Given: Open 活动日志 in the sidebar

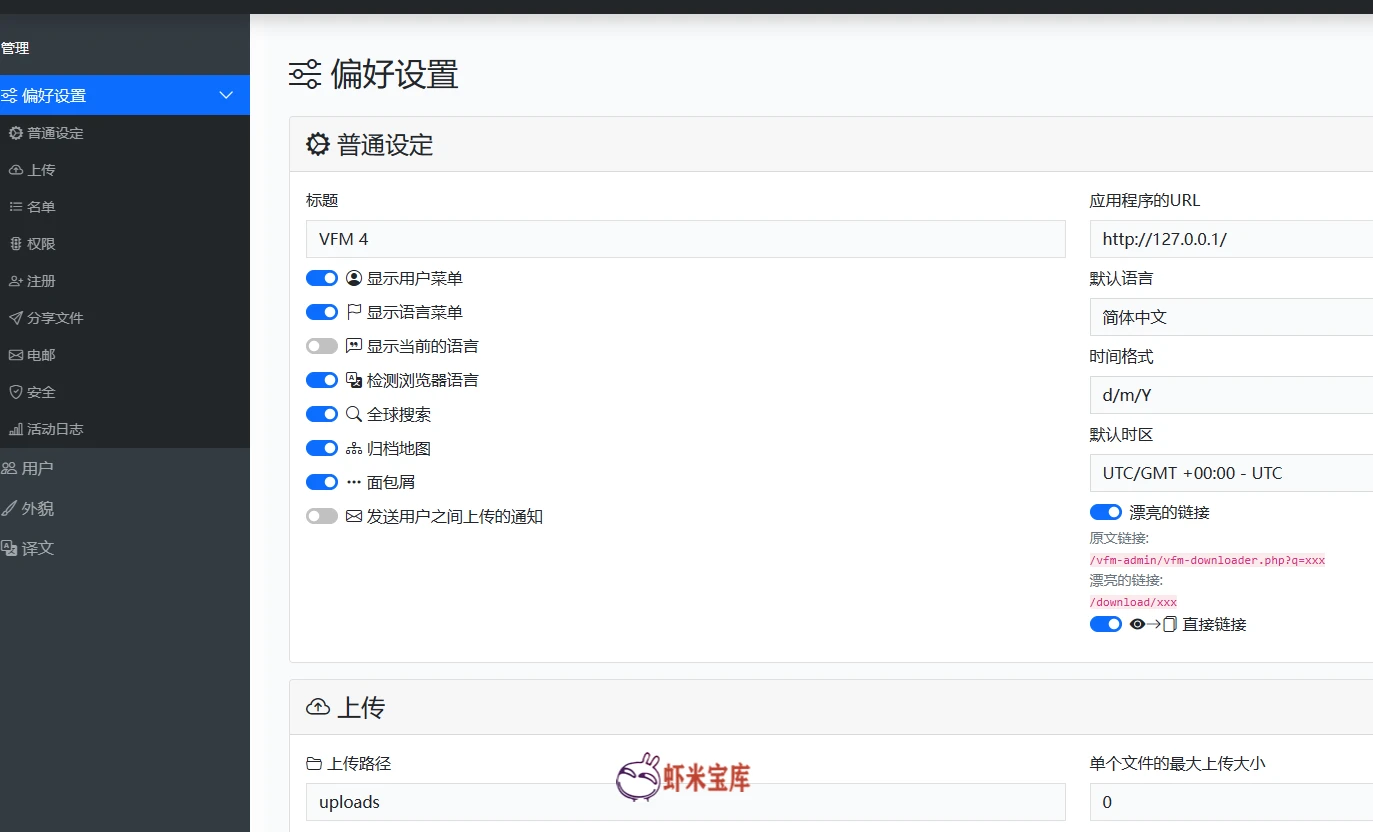Looking at the screenshot, I should (x=125, y=429).
